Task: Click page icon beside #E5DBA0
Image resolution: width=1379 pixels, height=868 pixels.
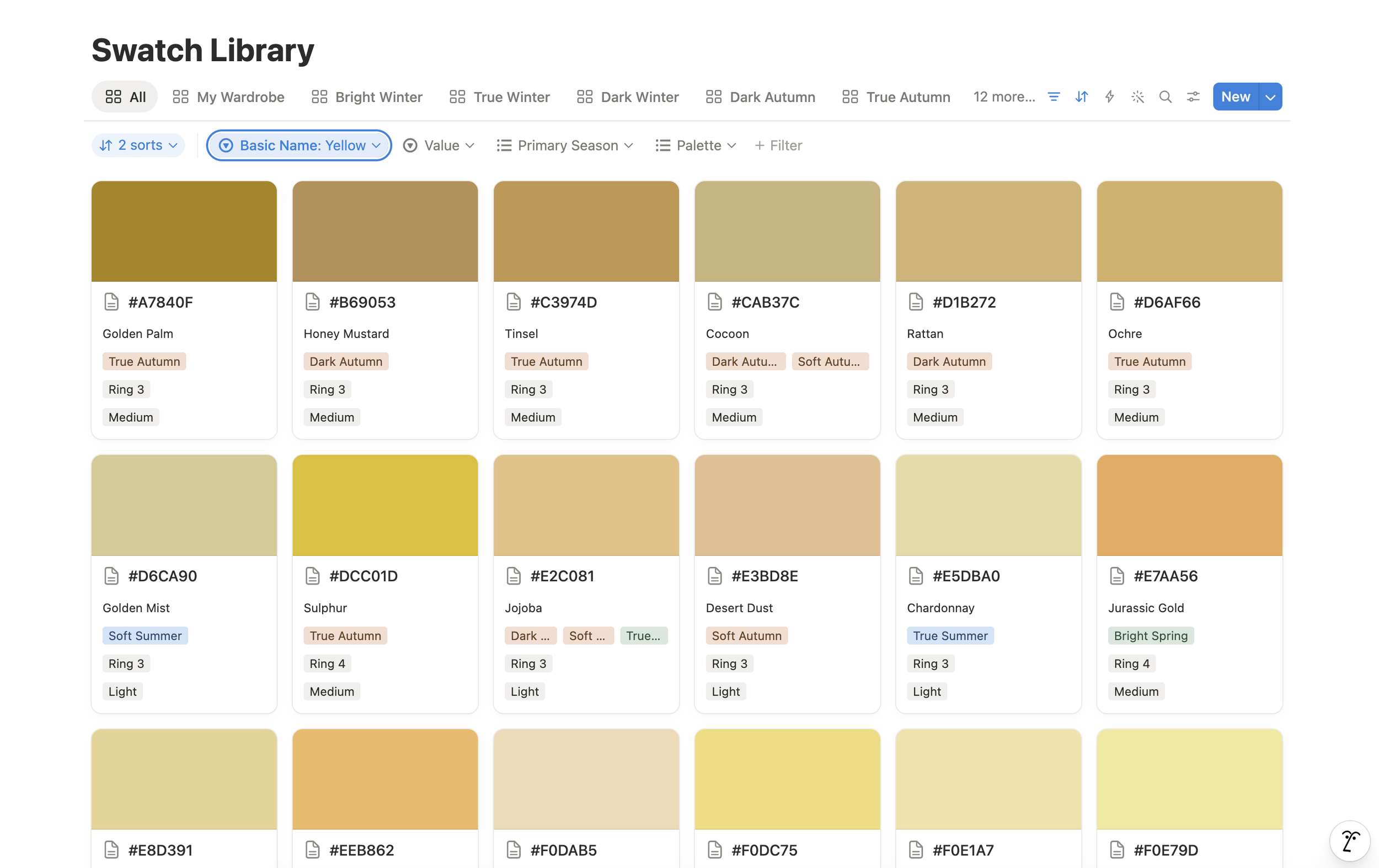Action: tap(916, 575)
